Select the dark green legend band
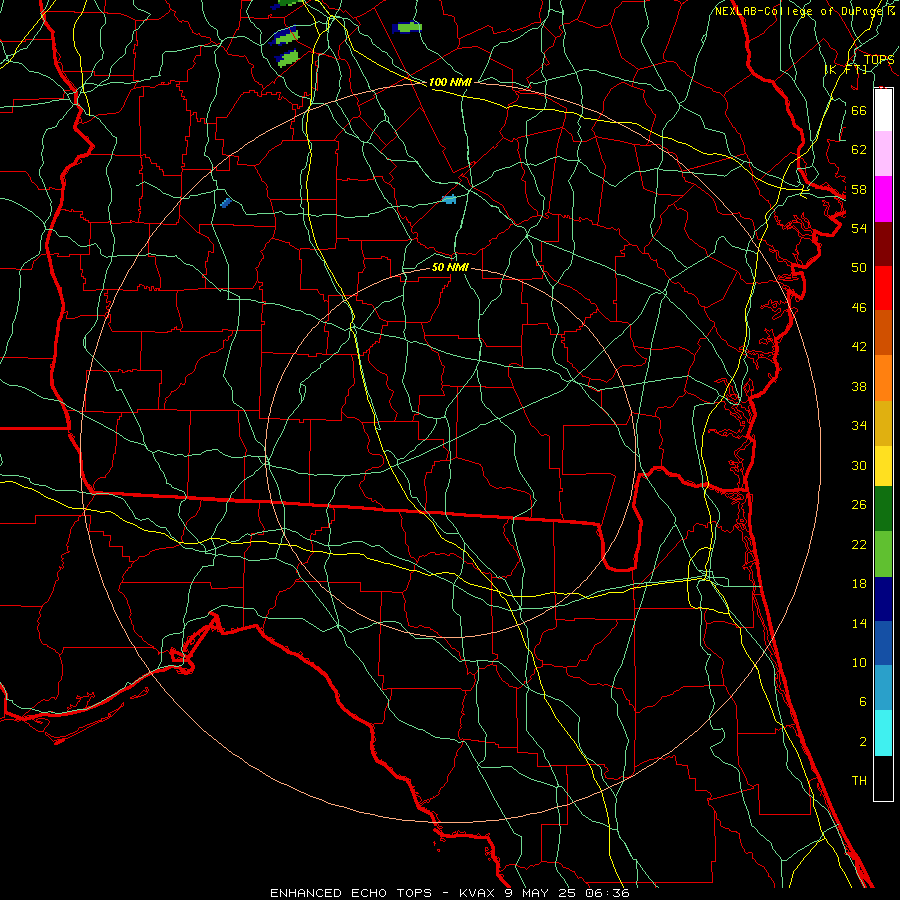This screenshot has width=900, height=900. [x=883, y=509]
